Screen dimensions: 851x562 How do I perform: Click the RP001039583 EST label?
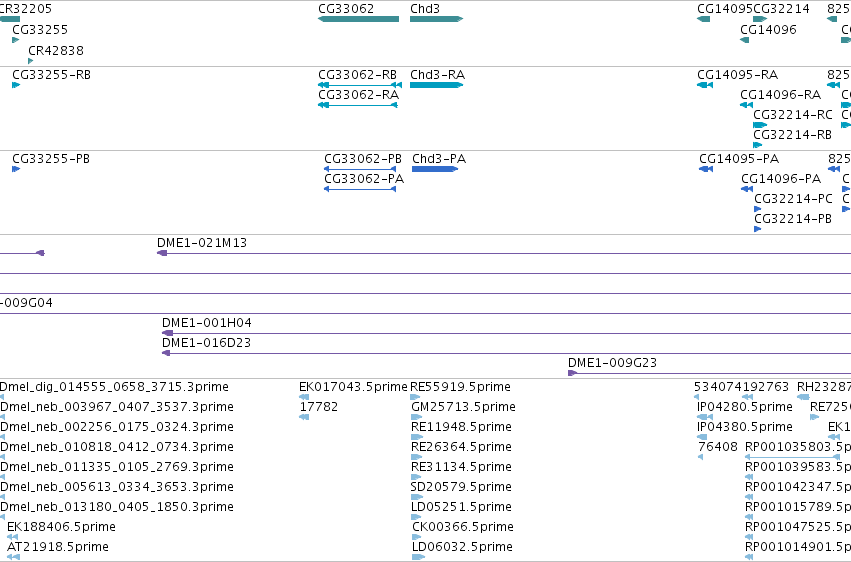(x=798, y=467)
